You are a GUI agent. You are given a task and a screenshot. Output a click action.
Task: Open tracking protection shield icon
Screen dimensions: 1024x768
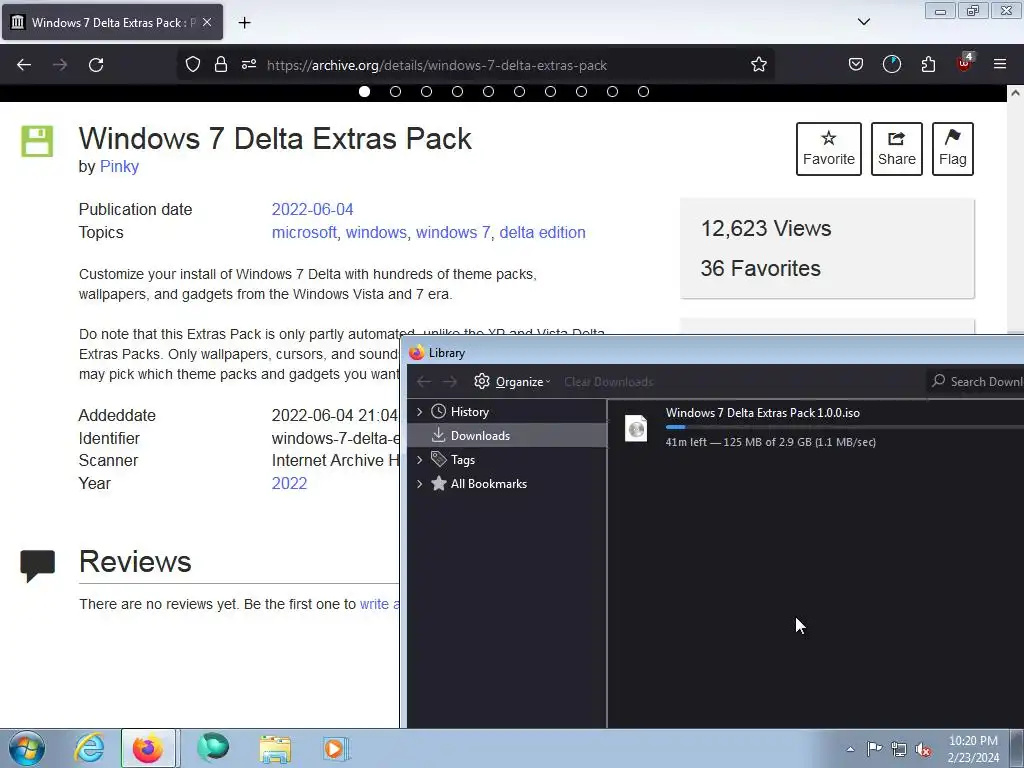pos(193,65)
